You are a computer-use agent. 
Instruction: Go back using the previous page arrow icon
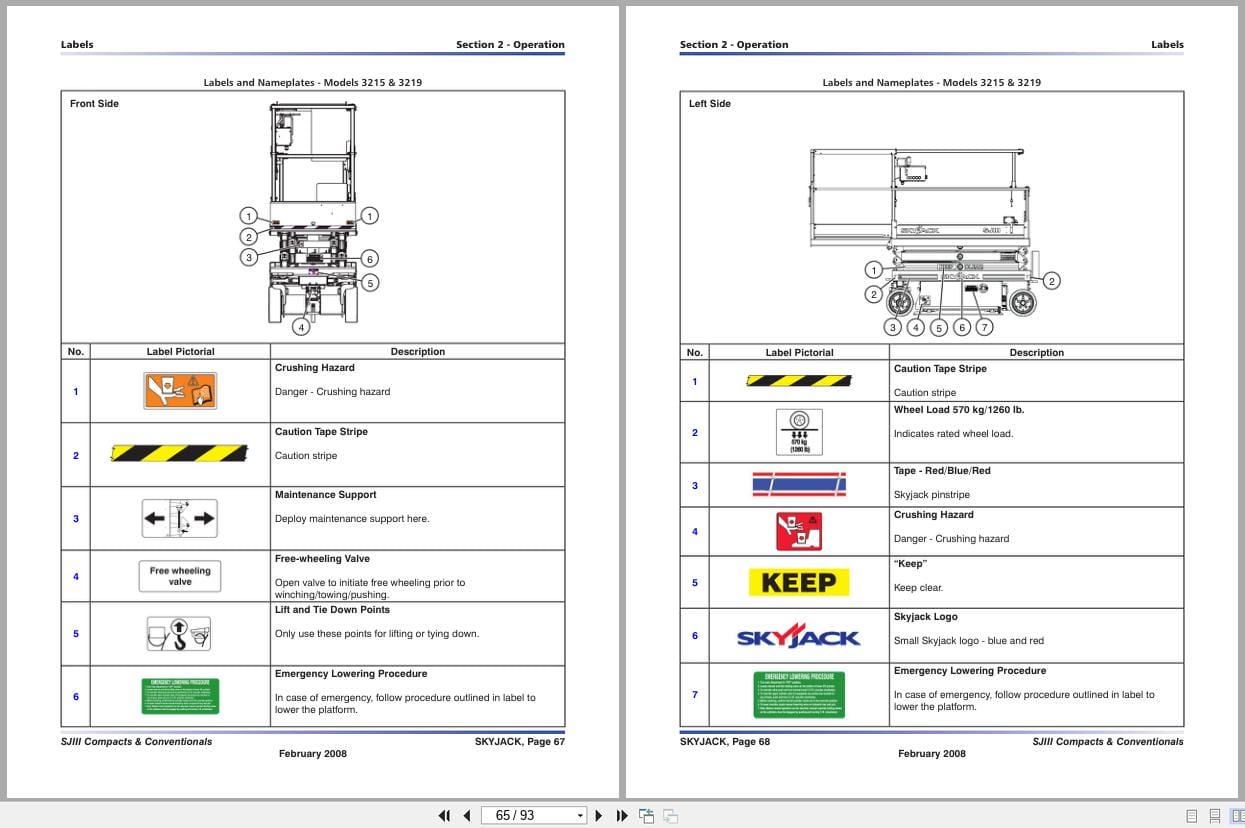(467, 815)
